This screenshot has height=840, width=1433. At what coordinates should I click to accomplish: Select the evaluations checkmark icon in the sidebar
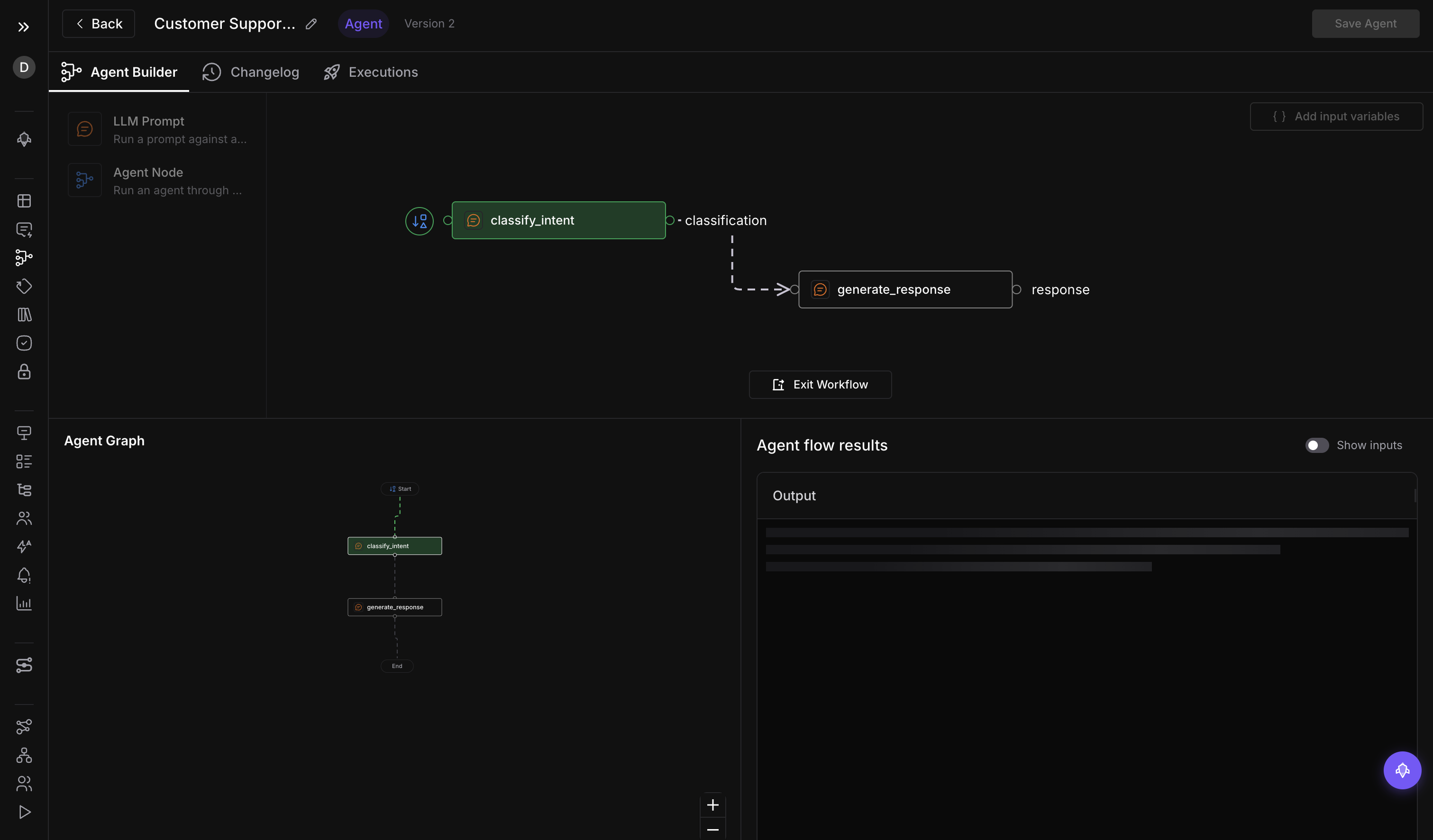point(24,343)
